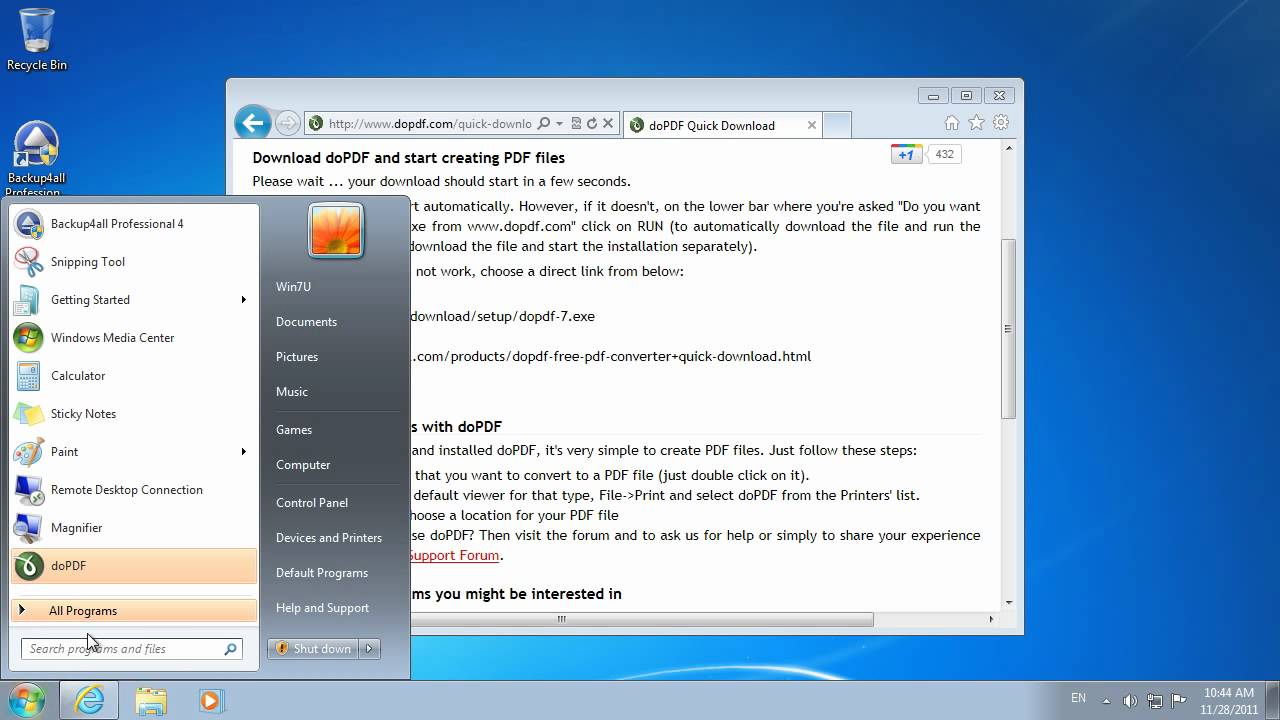The height and width of the screenshot is (720, 1280).
Task: Start Windows Media Center
Action: [x=134, y=338]
